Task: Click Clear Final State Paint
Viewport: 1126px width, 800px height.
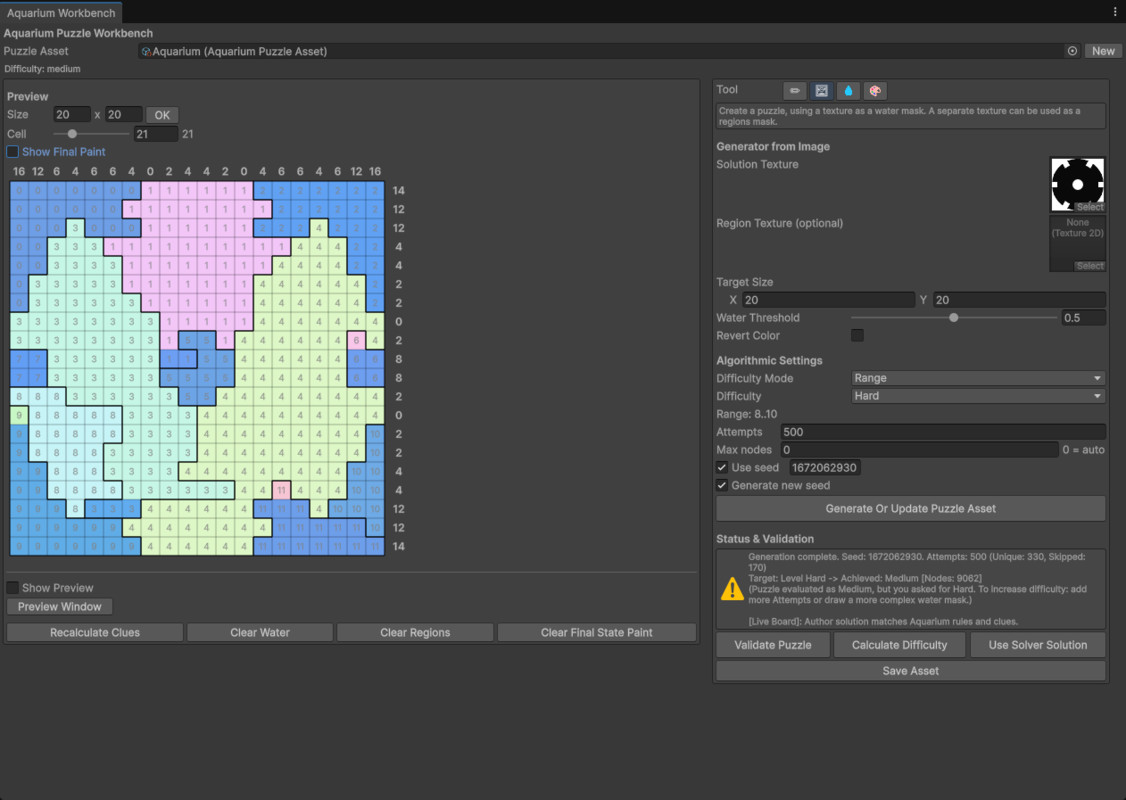Action: point(597,633)
